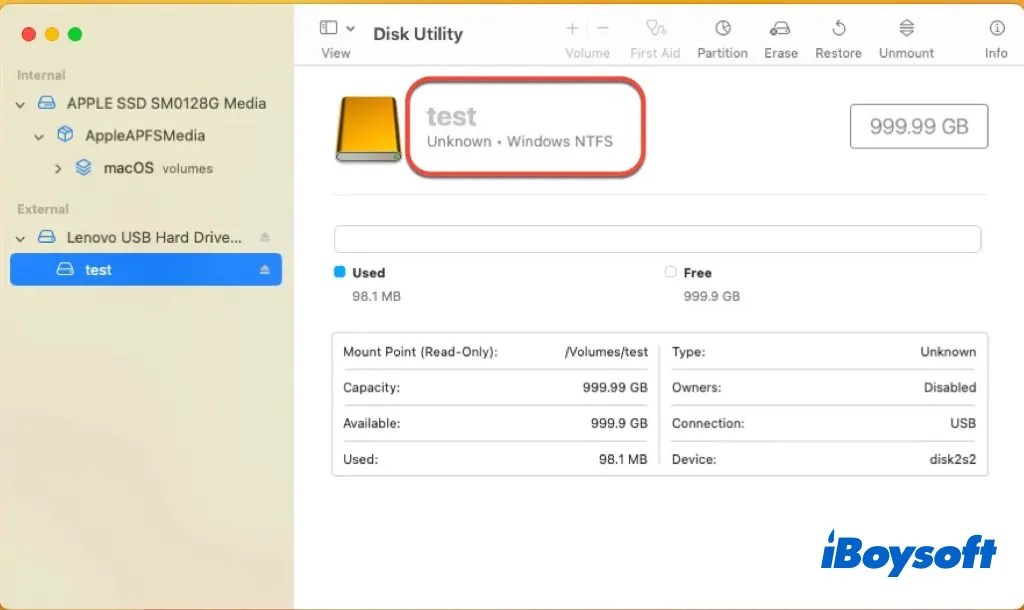Add a volume with the plus icon
The height and width of the screenshot is (610, 1024).
click(572, 28)
